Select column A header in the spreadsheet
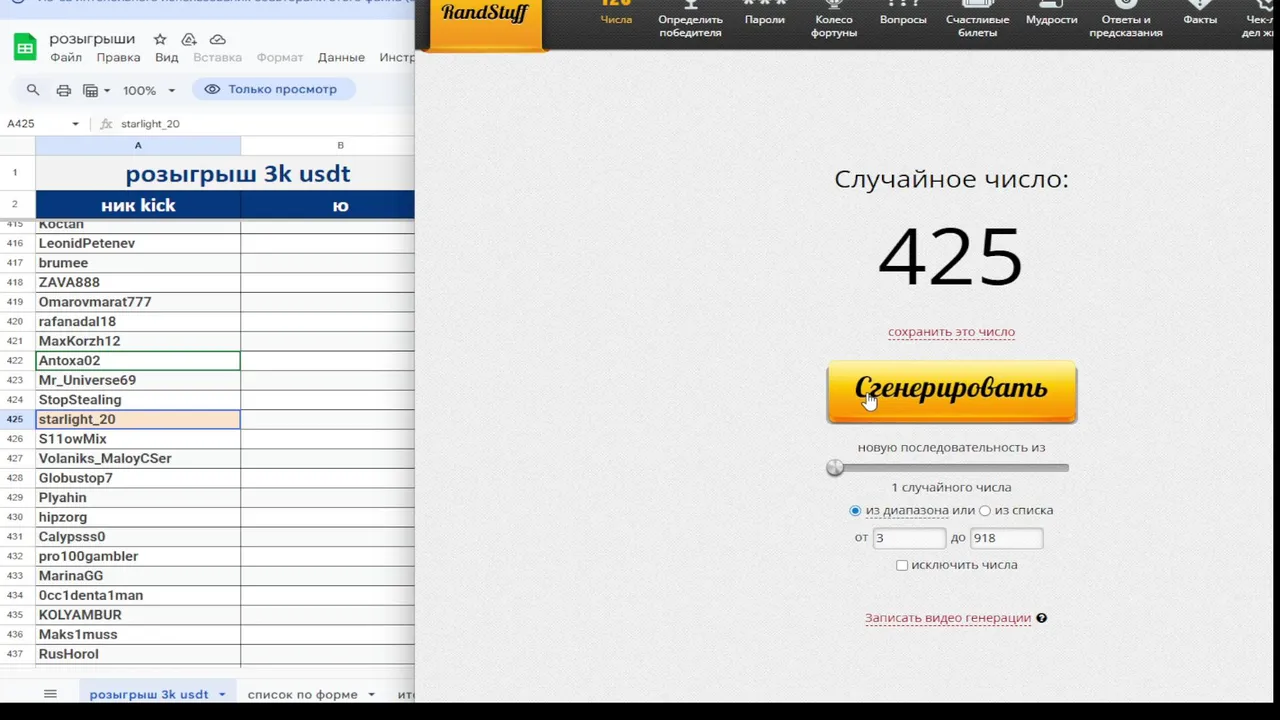The image size is (1280, 720). (138, 146)
